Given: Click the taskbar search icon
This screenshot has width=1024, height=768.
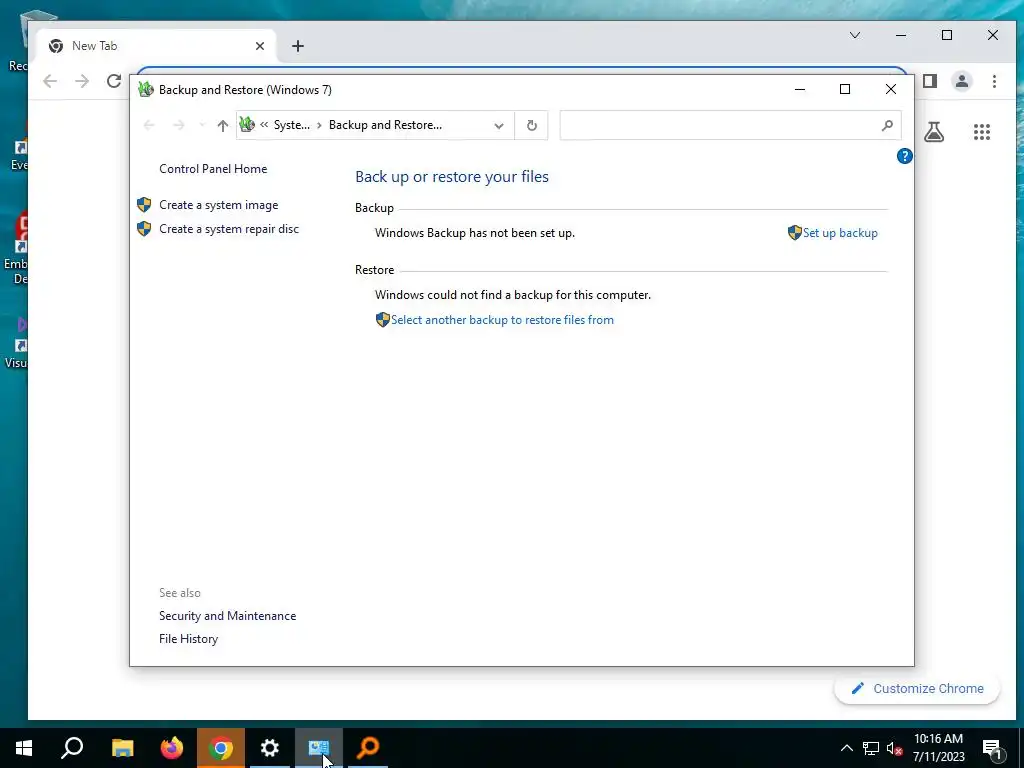Looking at the screenshot, I should [72, 748].
